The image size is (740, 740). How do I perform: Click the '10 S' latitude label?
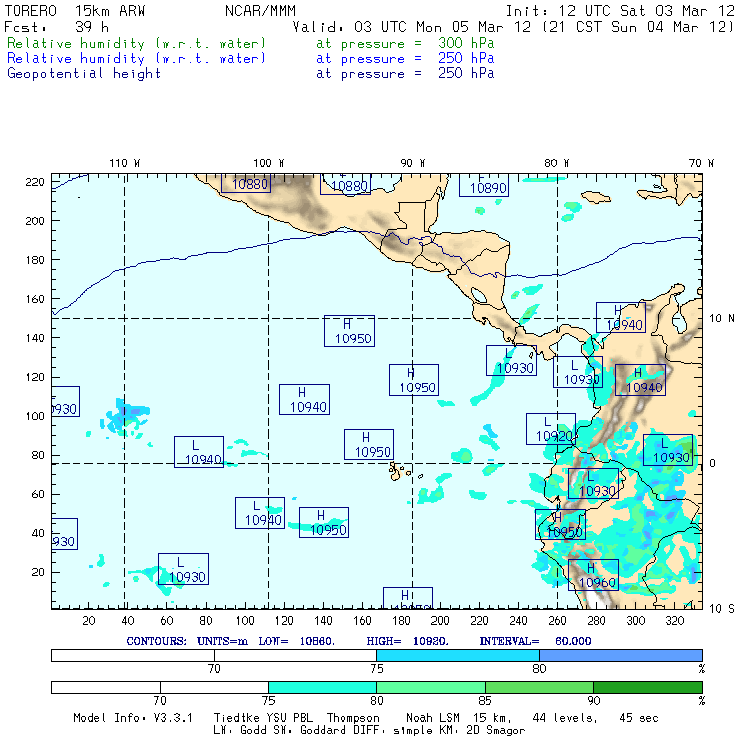pyautogui.click(x=722, y=609)
